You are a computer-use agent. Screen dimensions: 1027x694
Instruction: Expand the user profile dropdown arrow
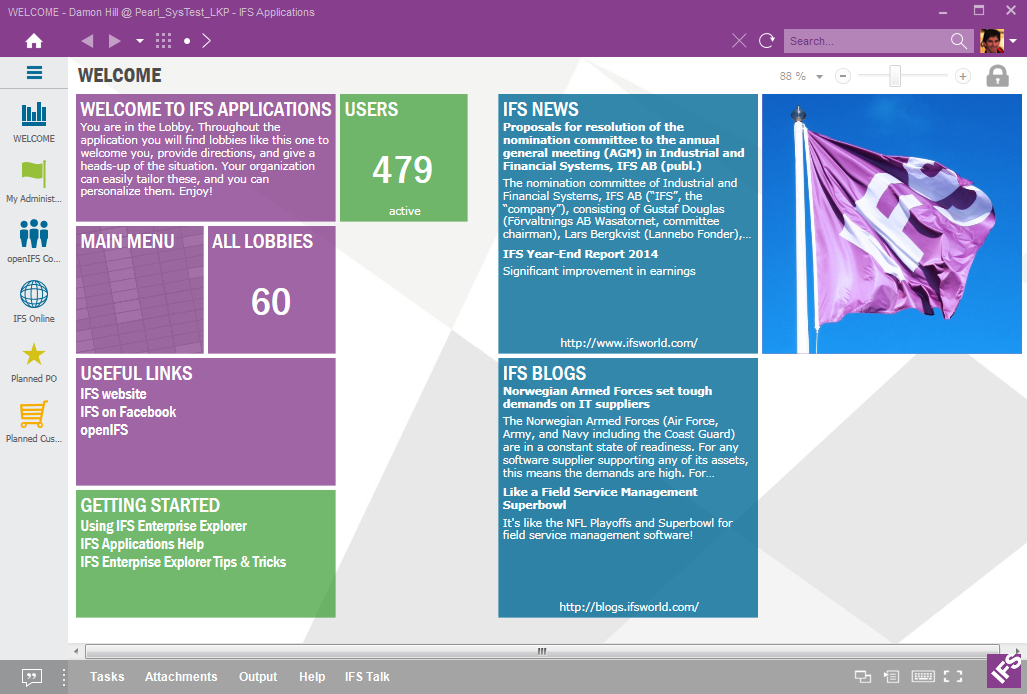pos(1013,42)
